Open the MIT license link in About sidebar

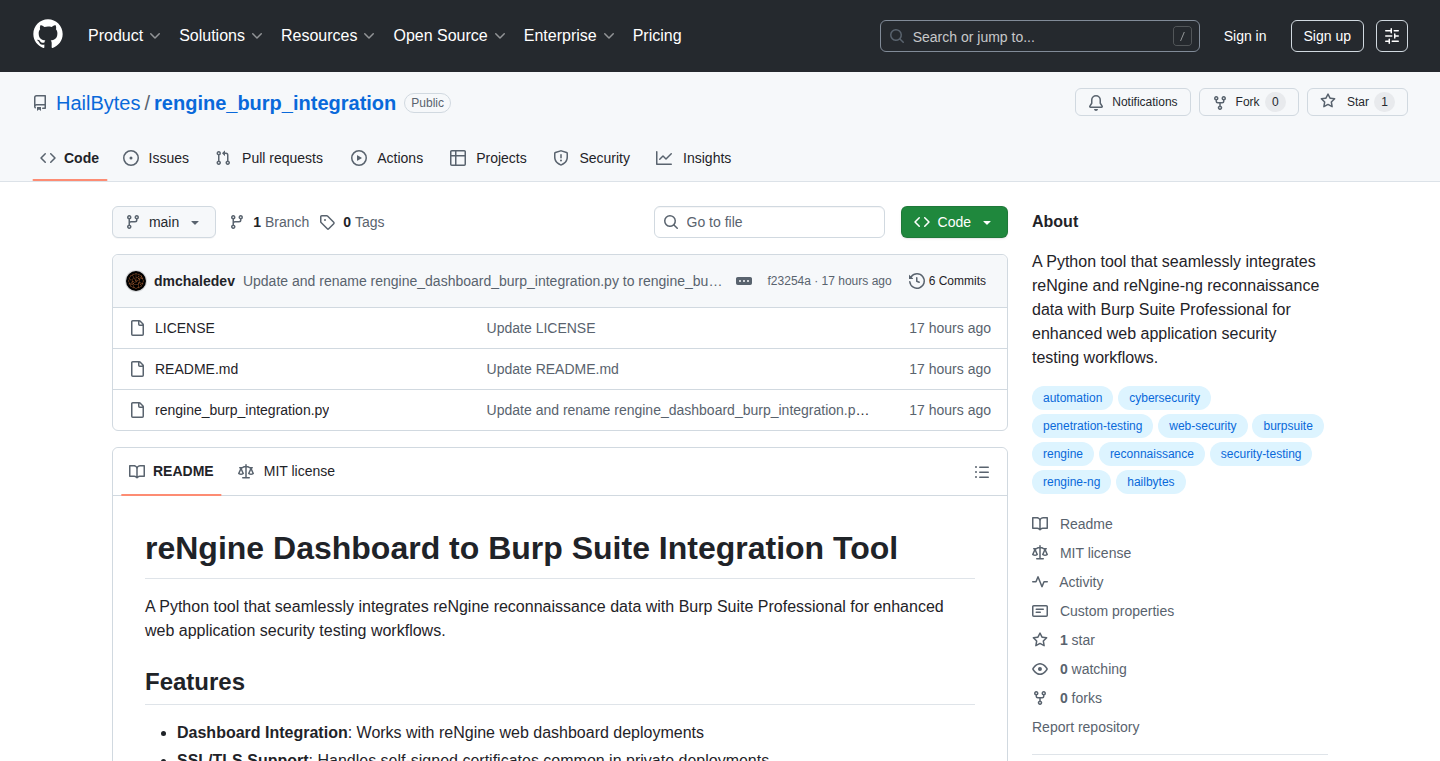pos(1082,553)
